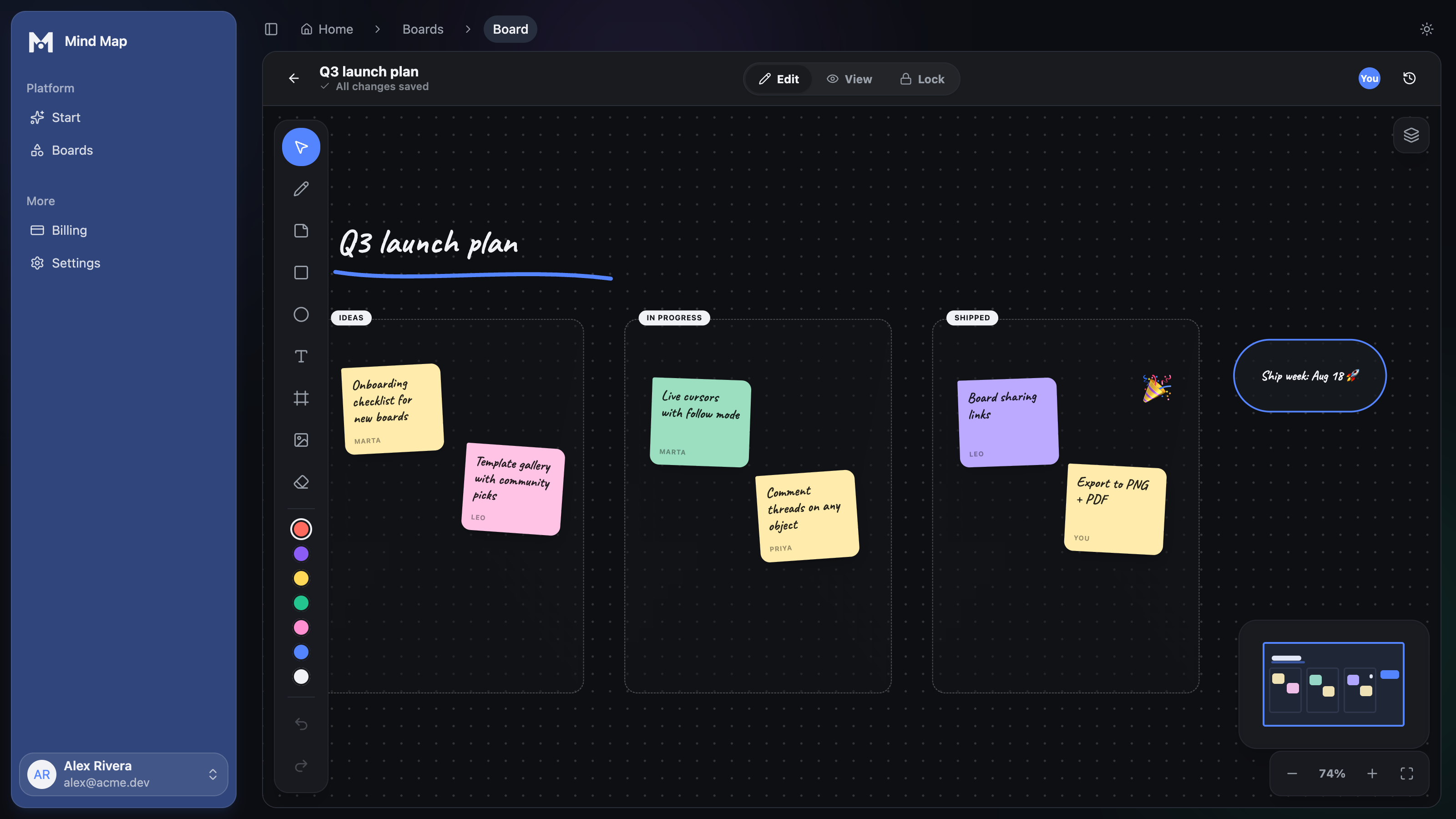Open Settings in the sidebar
Image resolution: width=1456 pixels, height=819 pixels.
pyautogui.click(x=124, y=263)
